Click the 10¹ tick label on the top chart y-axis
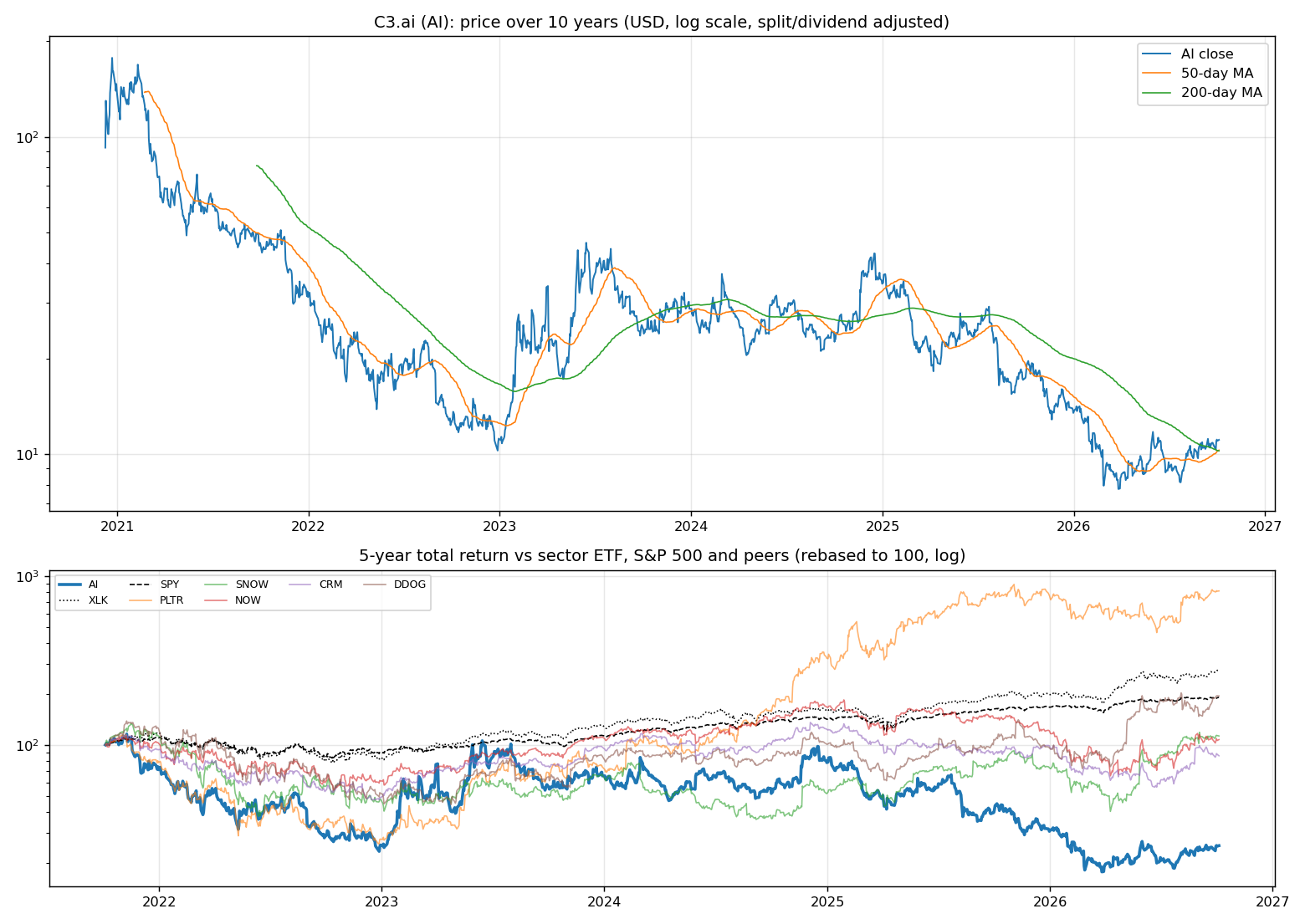This screenshot has height=924, width=1305. click(29, 453)
